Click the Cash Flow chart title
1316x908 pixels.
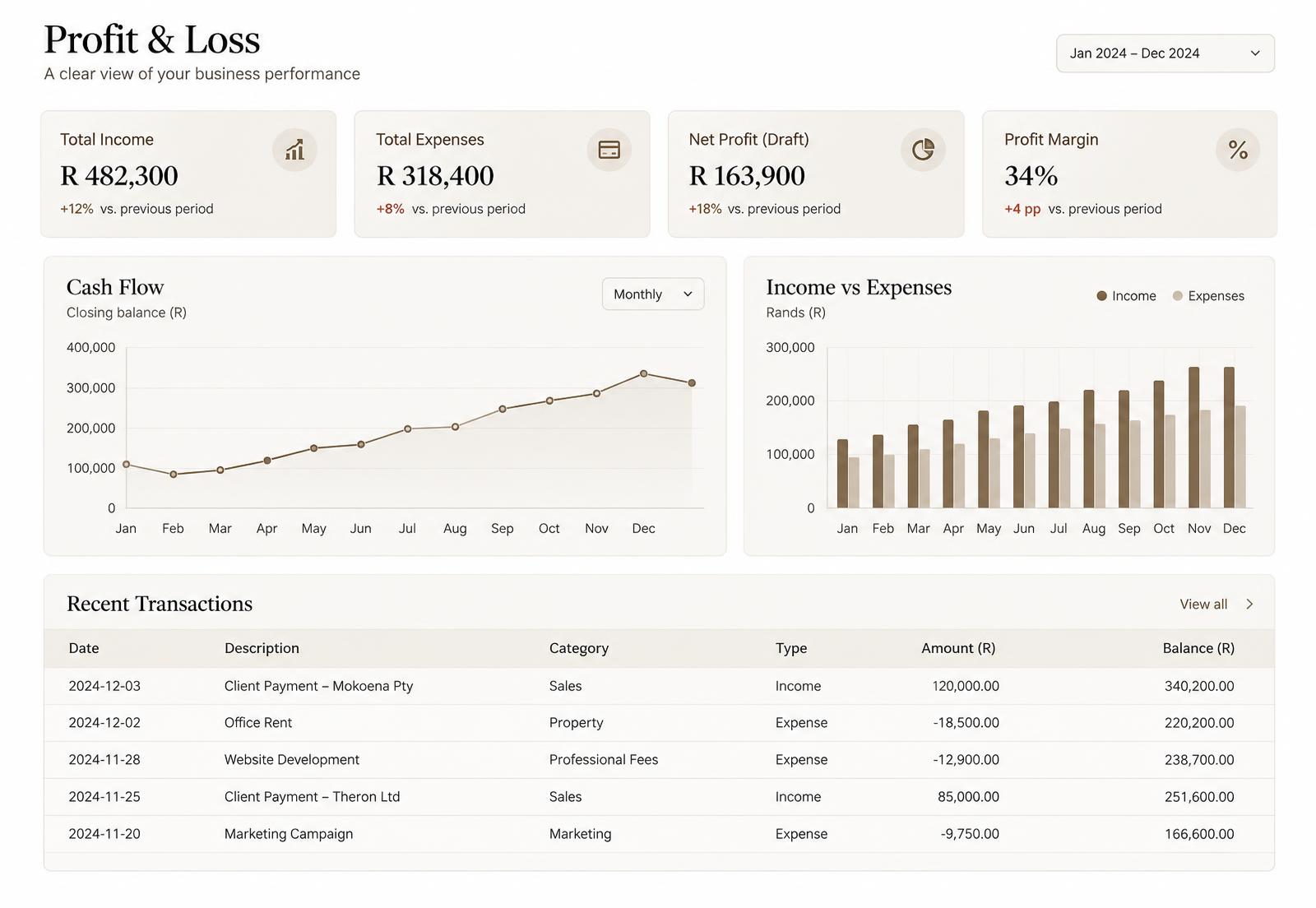point(115,287)
